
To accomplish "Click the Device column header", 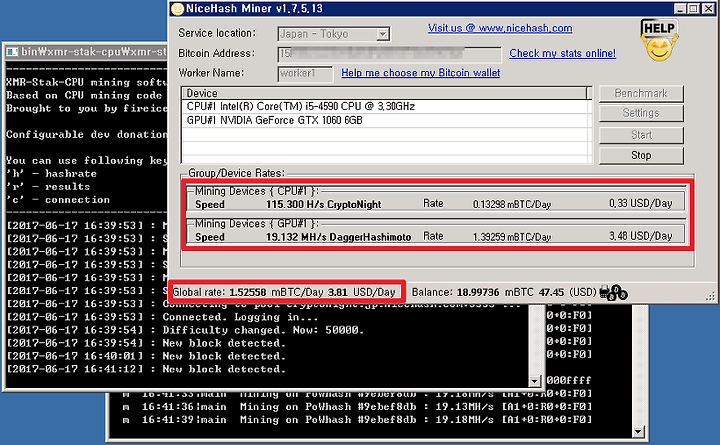I will point(385,93).
